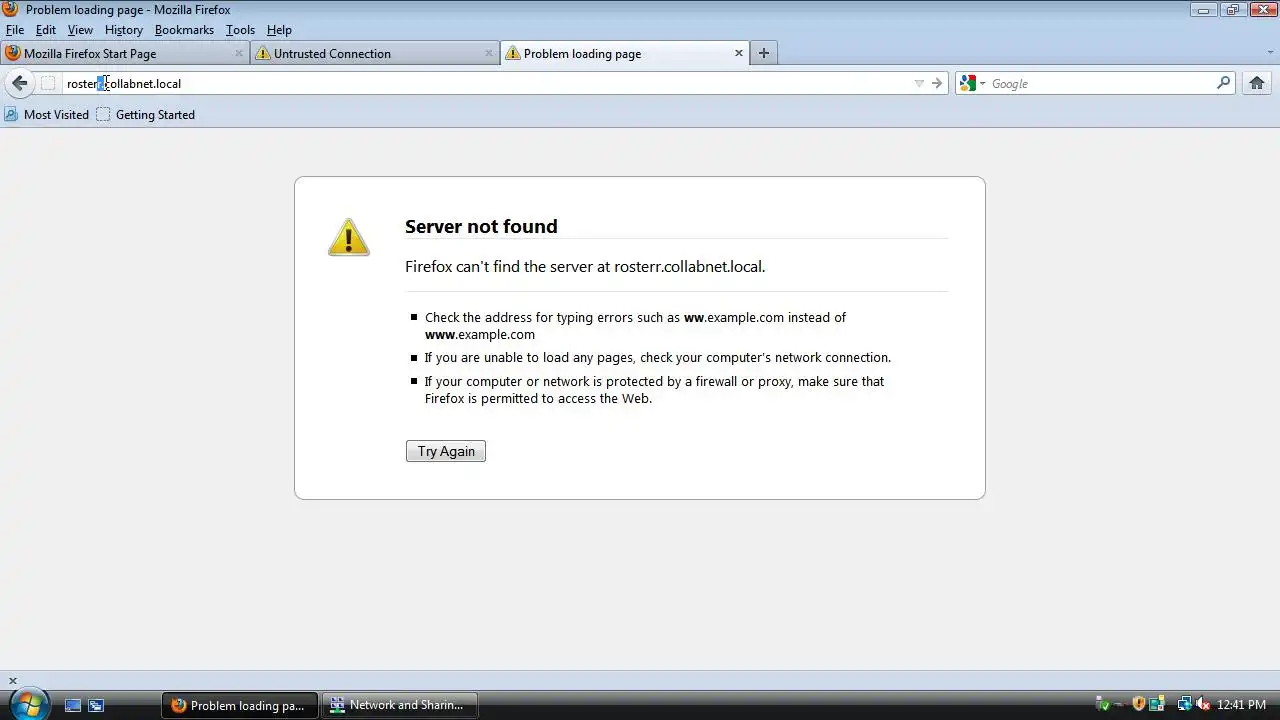Activate Problem loading page taskbar button
This screenshot has width=1280, height=720.
pyautogui.click(x=240, y=705)
